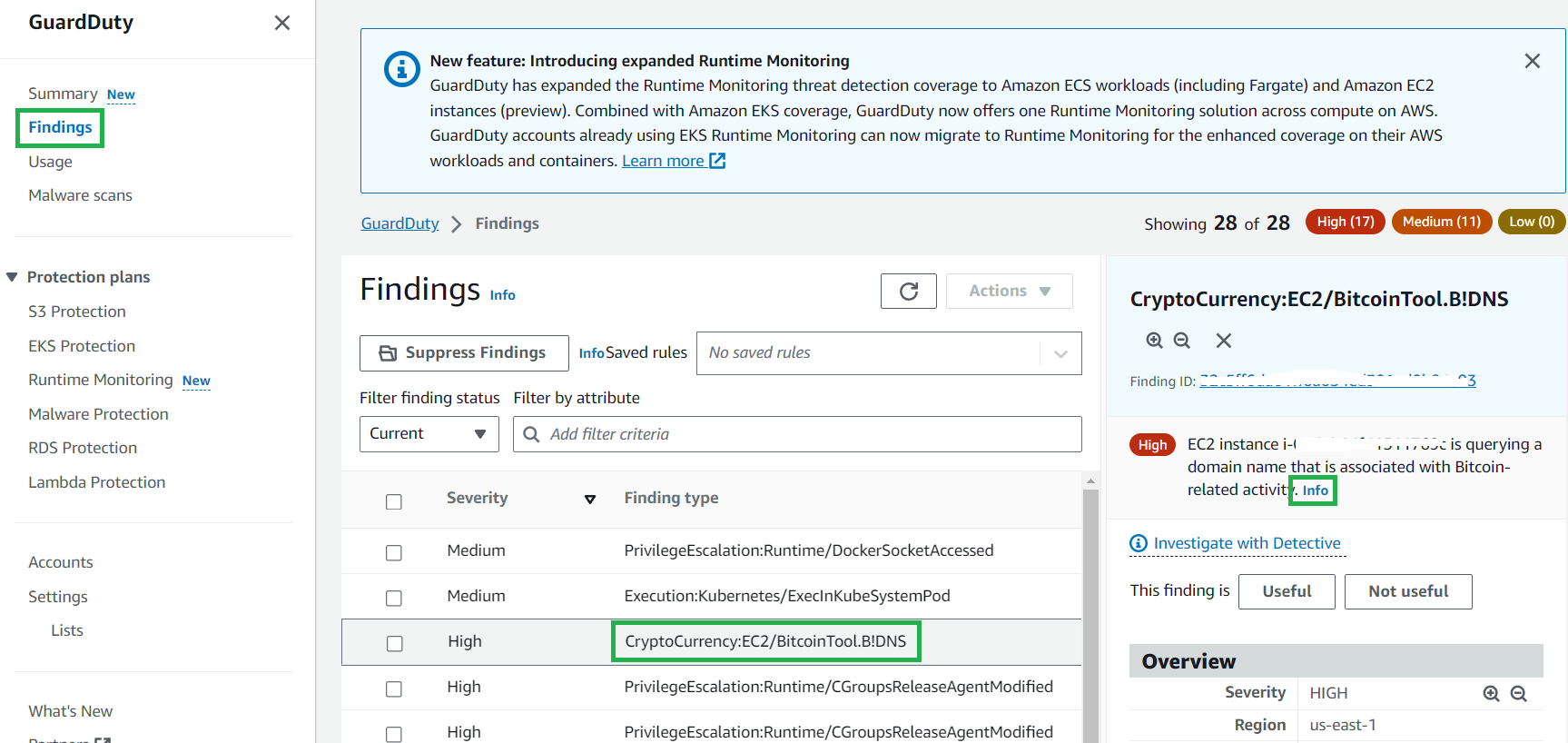Go to Findings in the sidebar
Viewport: 1568px width, 743px height.
[60, 127]
